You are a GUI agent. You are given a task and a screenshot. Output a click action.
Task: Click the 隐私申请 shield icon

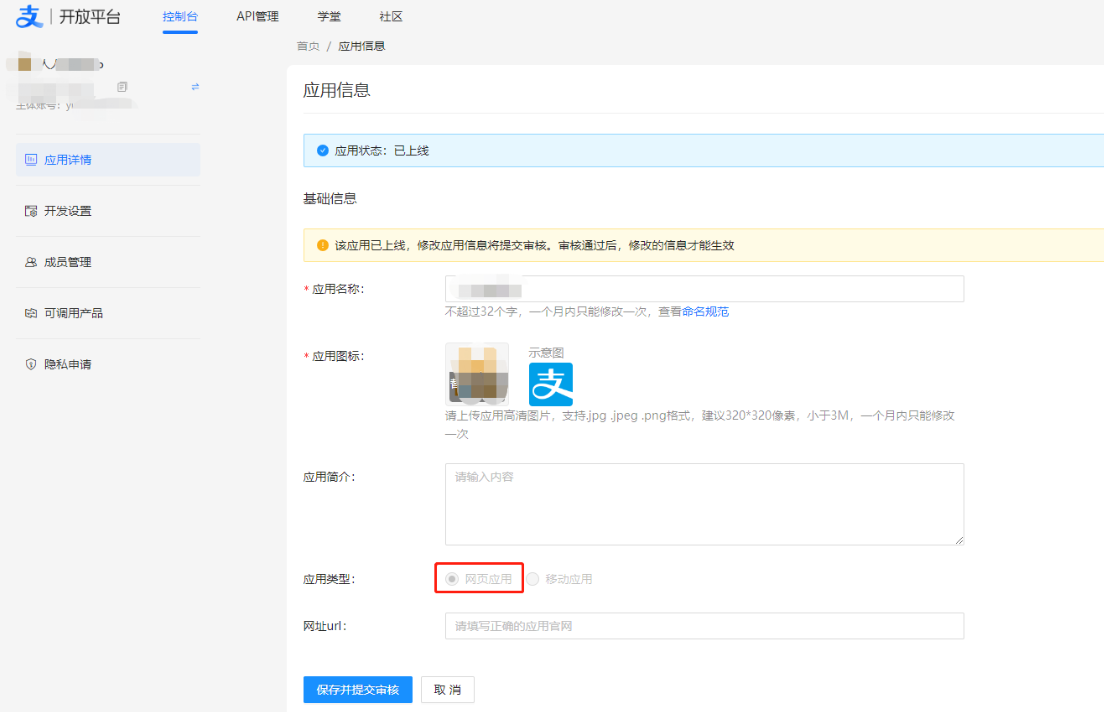[x=31, y=364]
